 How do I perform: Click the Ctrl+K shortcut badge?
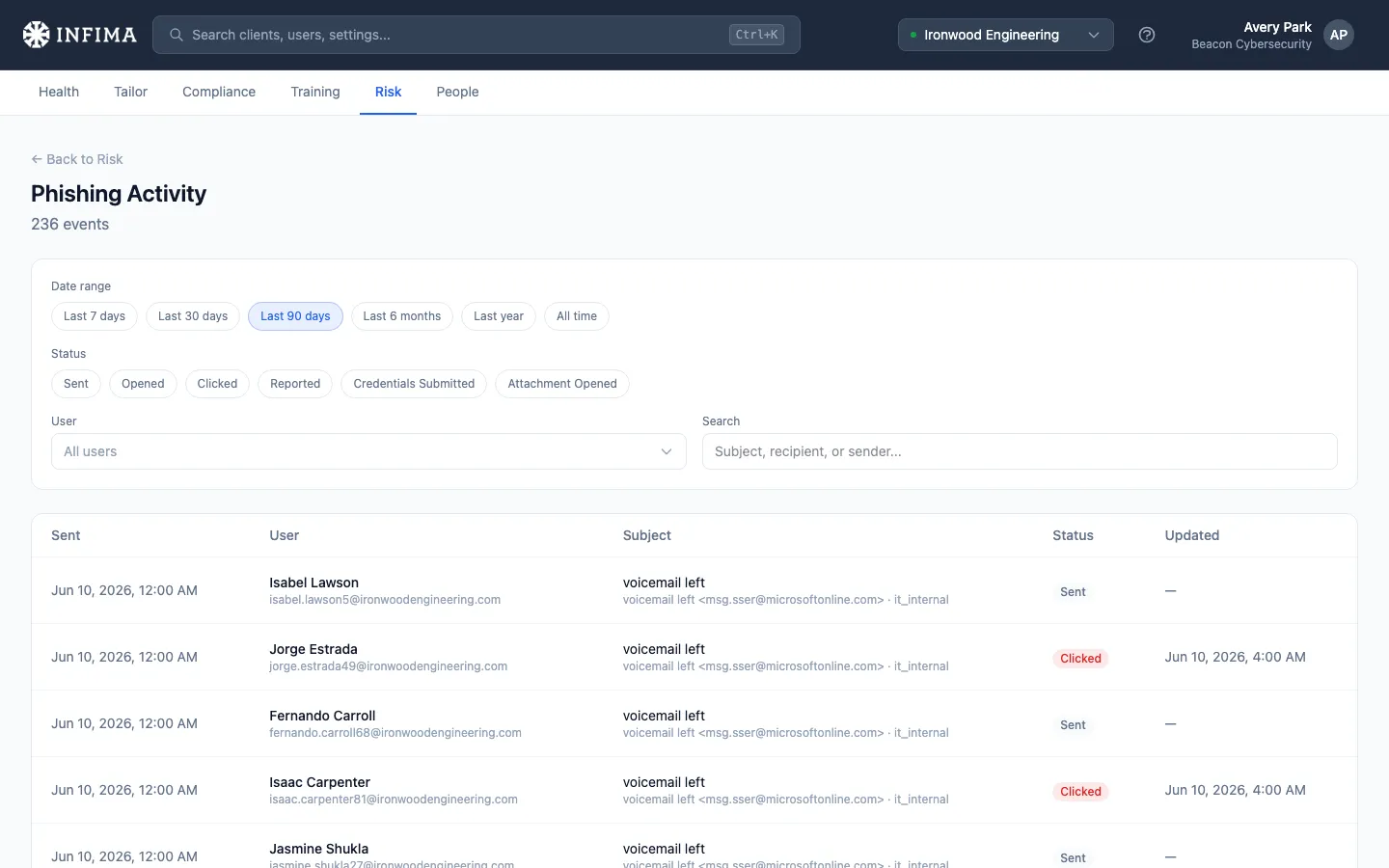coord(756,35)
